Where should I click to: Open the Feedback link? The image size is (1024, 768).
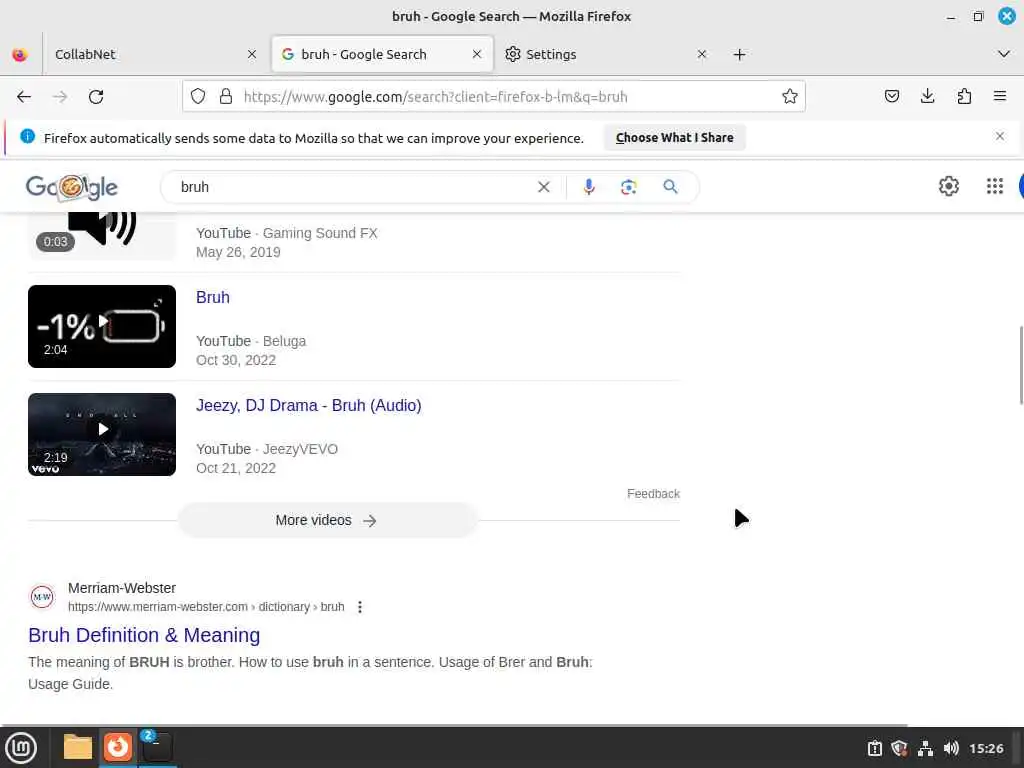click(653, 494)
